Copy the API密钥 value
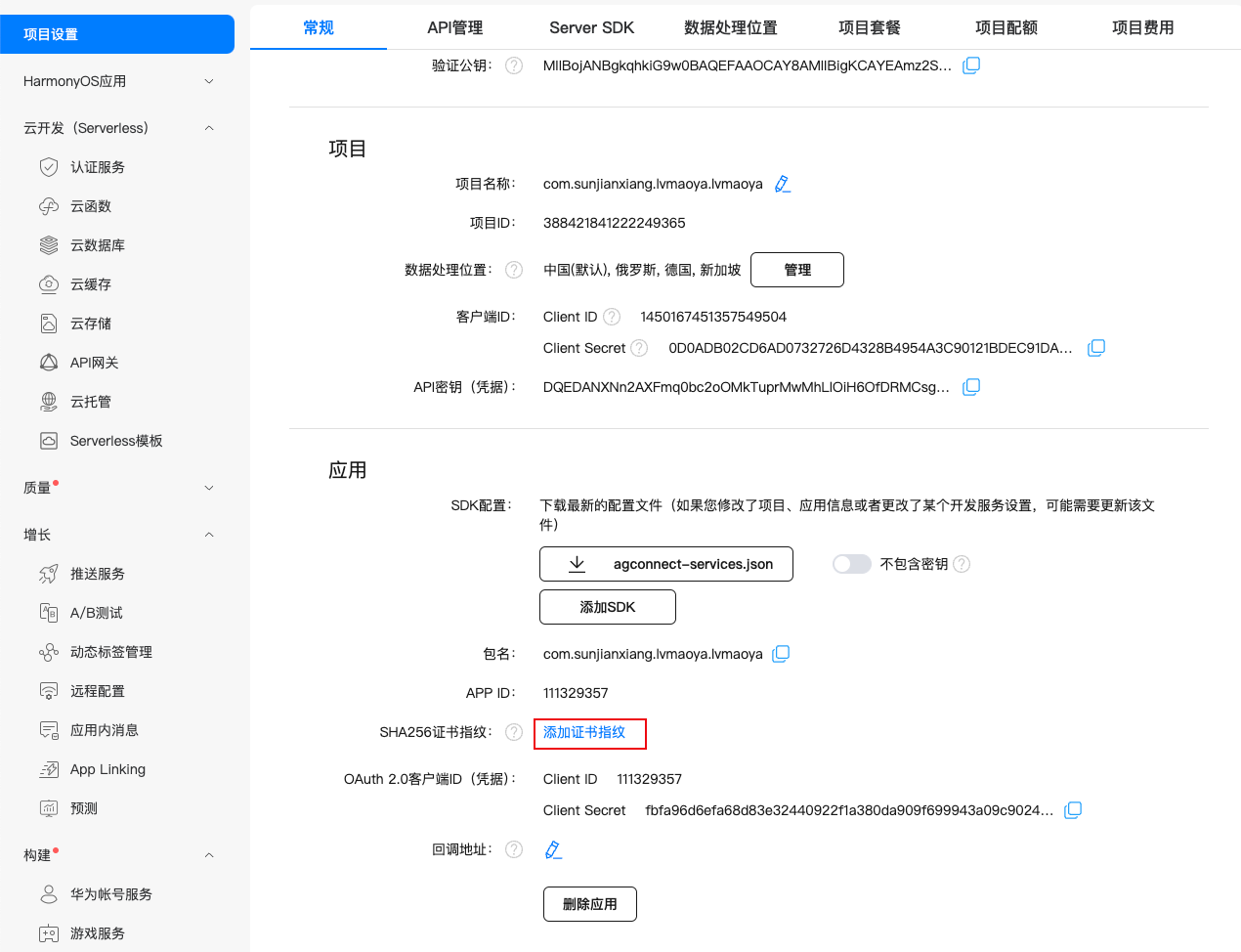The width and height of the screenshot is (1241, 952). click(971, 387)
